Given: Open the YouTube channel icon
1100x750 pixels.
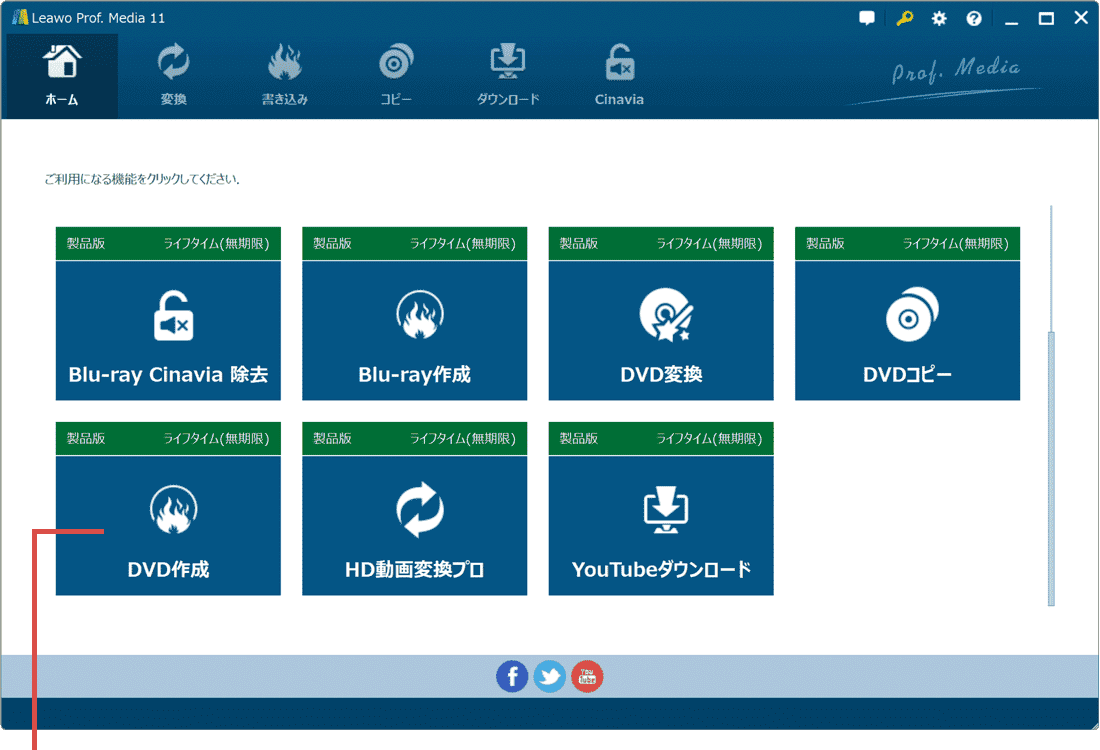Looking at the screenshot, I should pos(587,676).
